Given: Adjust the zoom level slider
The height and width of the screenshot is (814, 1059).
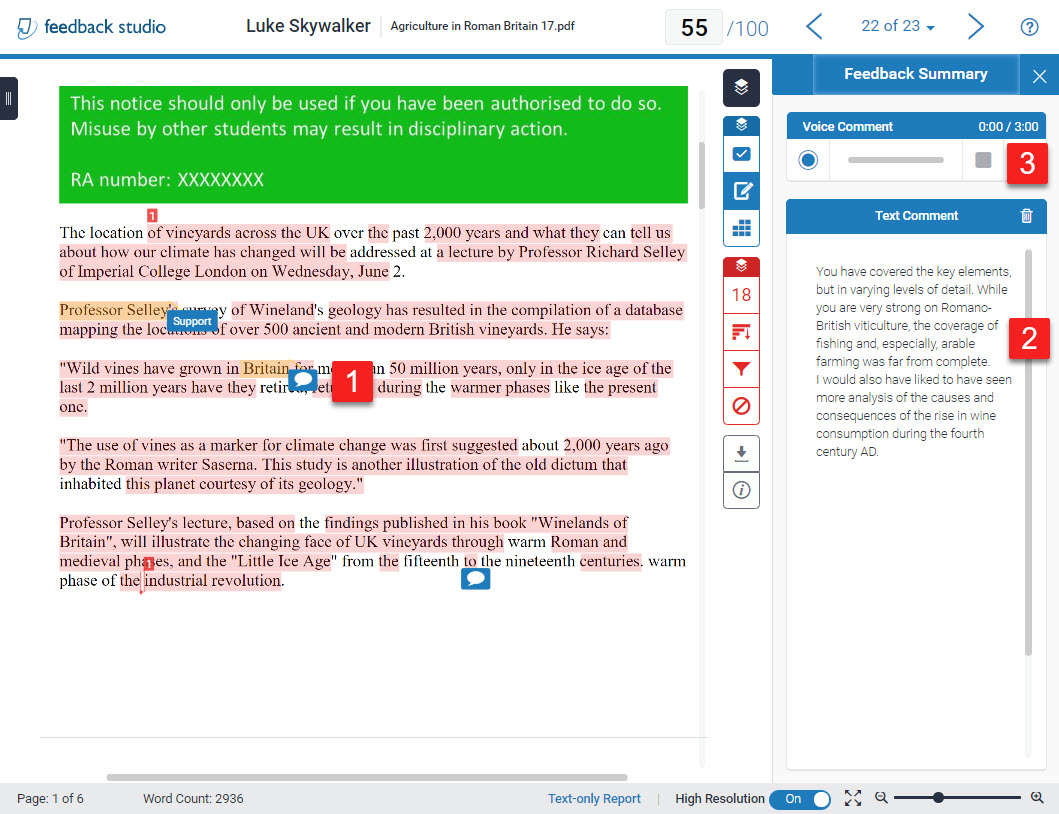Looking at the screenshot, I should (x=938, y=798).
